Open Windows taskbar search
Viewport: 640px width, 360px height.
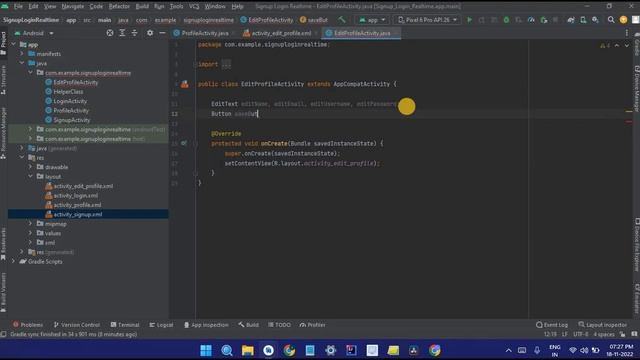(x=227, y=350)
